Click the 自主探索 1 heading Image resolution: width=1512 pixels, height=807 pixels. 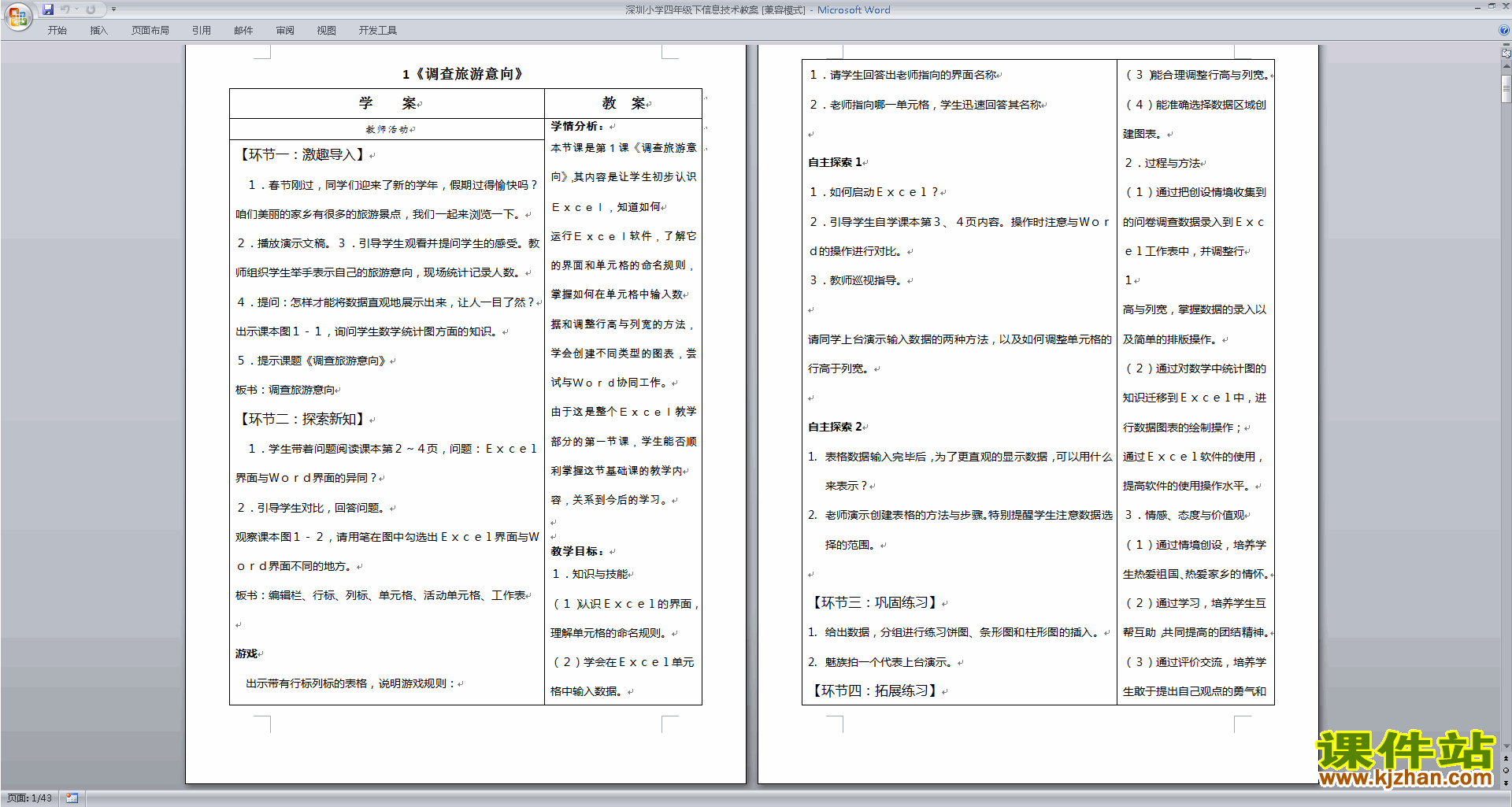(x=835, y=162)
